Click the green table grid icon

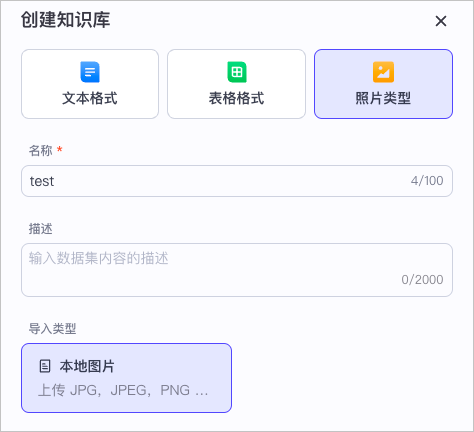point(237,72)
